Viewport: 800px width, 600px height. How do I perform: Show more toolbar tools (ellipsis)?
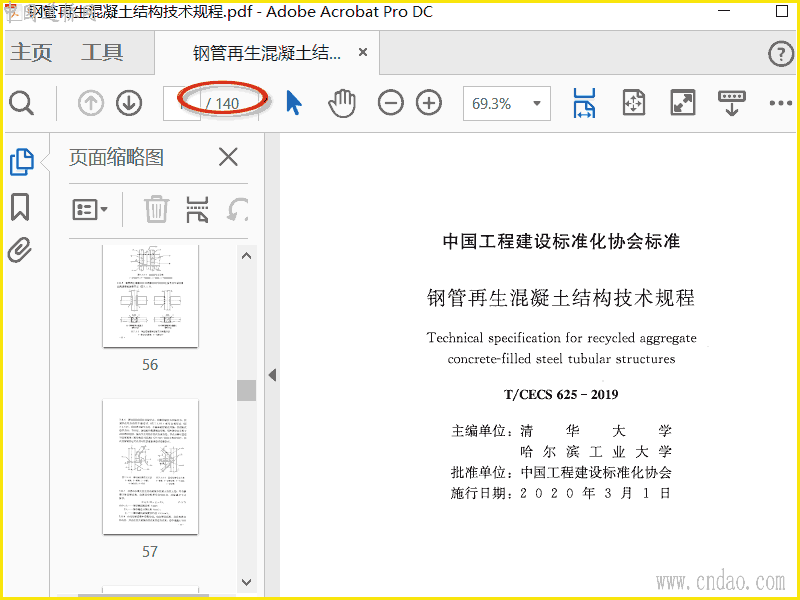click(781, 103)
